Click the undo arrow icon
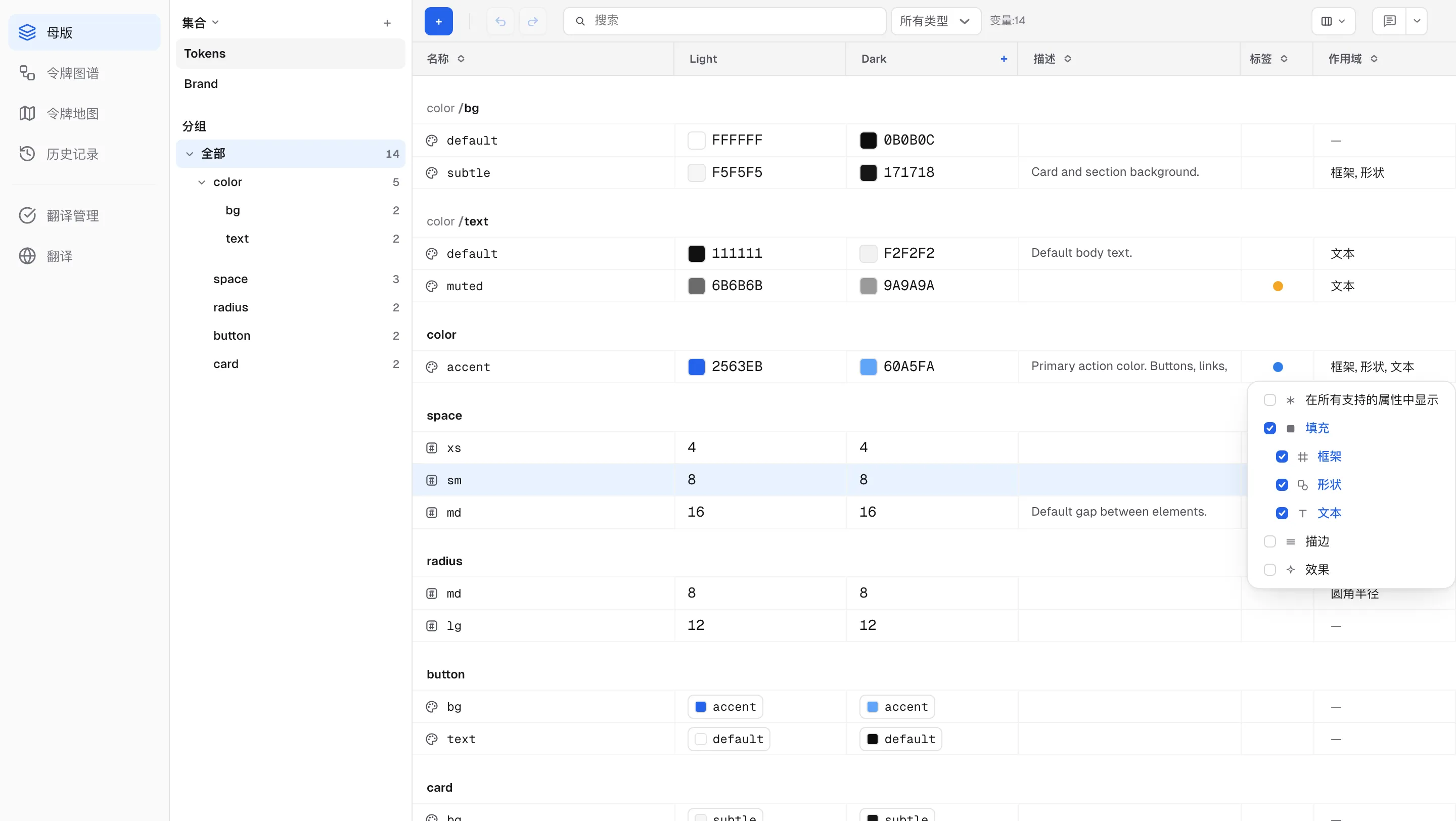 point(500,21)
